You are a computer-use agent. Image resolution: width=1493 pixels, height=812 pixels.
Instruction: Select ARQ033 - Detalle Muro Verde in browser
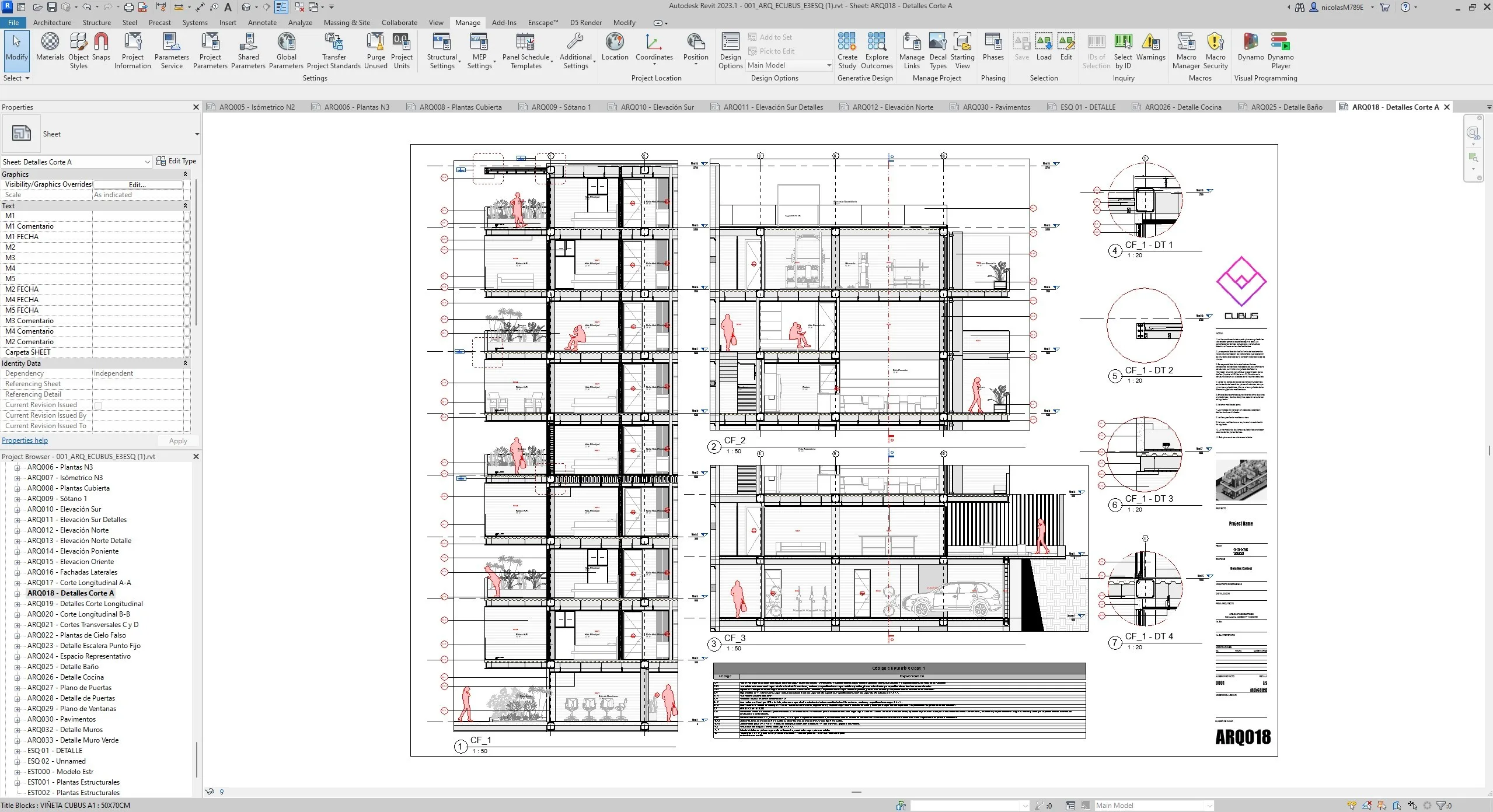point(73,740)
